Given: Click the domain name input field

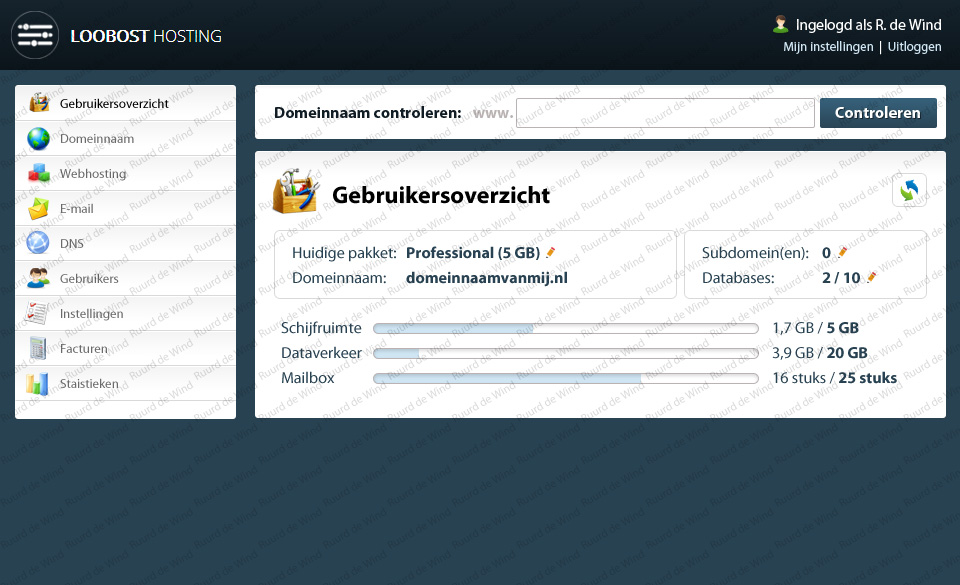Looking at the screenshot, I should click(665, 113).
